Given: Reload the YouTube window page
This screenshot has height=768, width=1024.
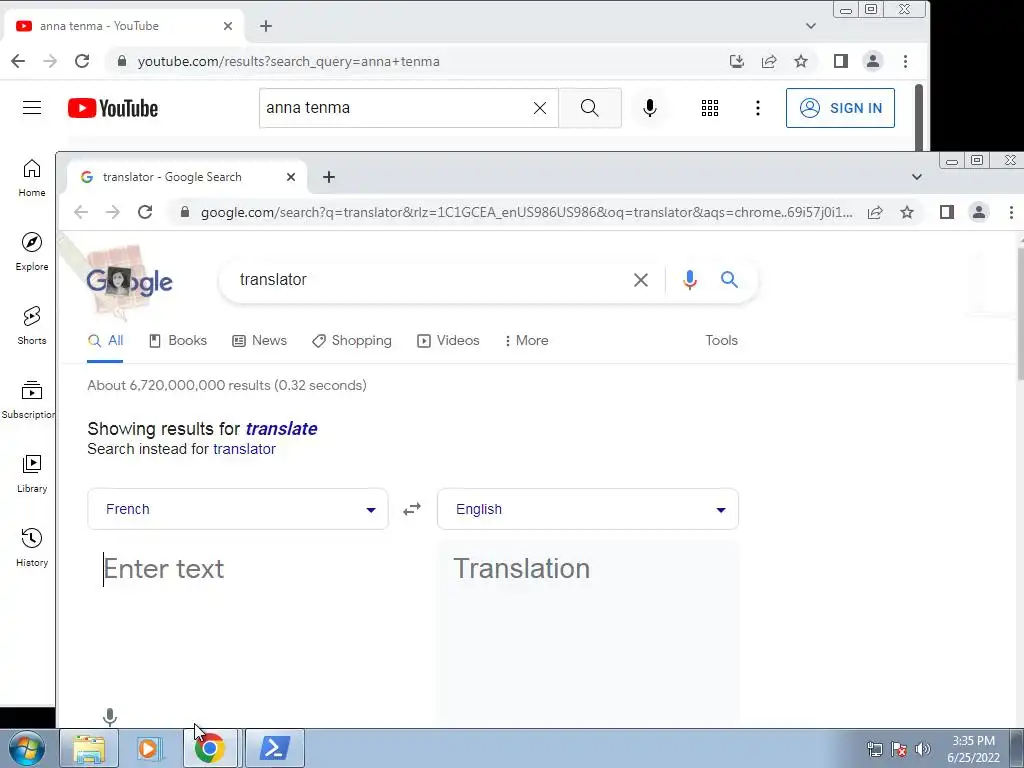Looking at the screenshot, I should [82, 61].
